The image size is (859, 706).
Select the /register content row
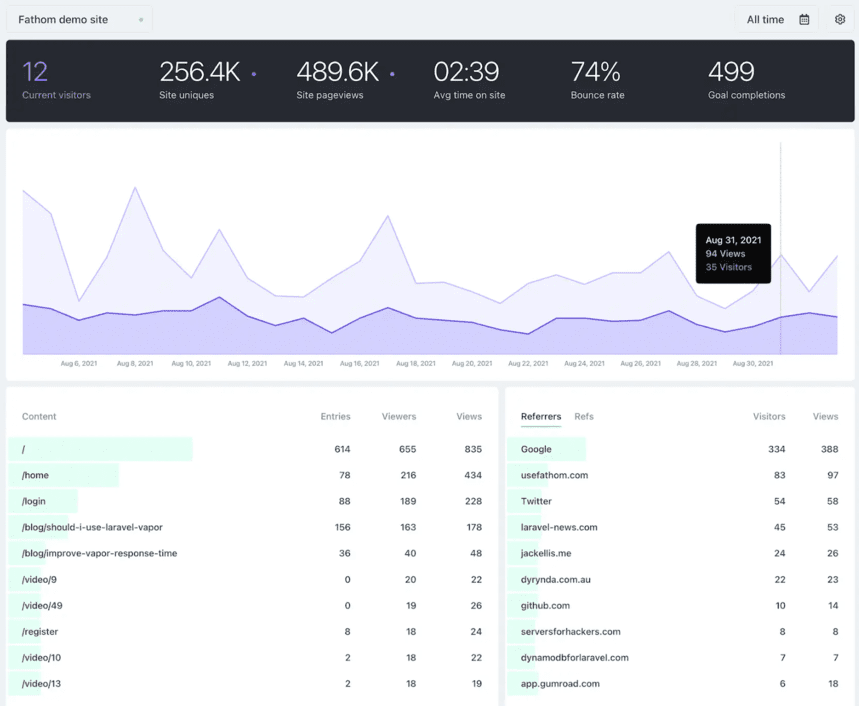tap(41, 632)
